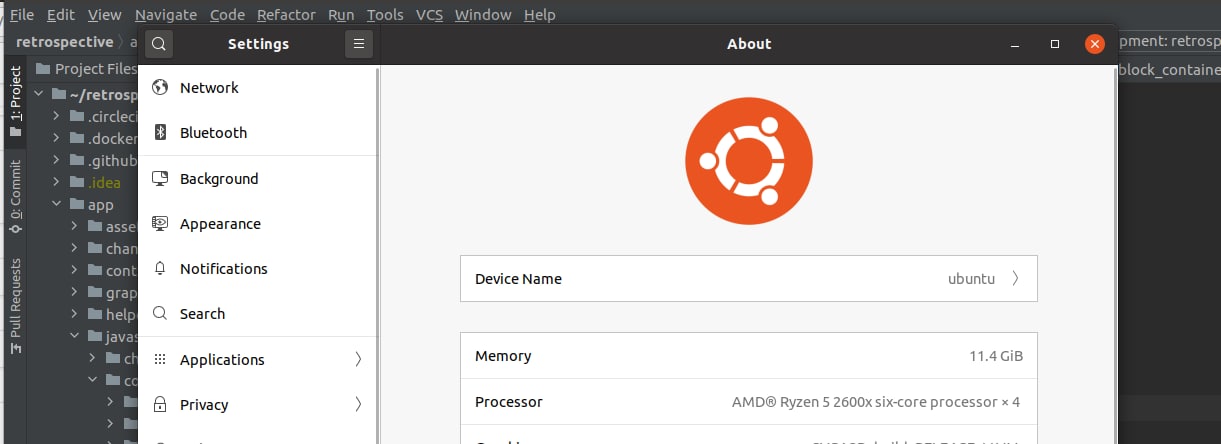Viewport: 1221px width, 444px height.
Task: Open the Settings hamburger menu button
Action: coord(358,44)
